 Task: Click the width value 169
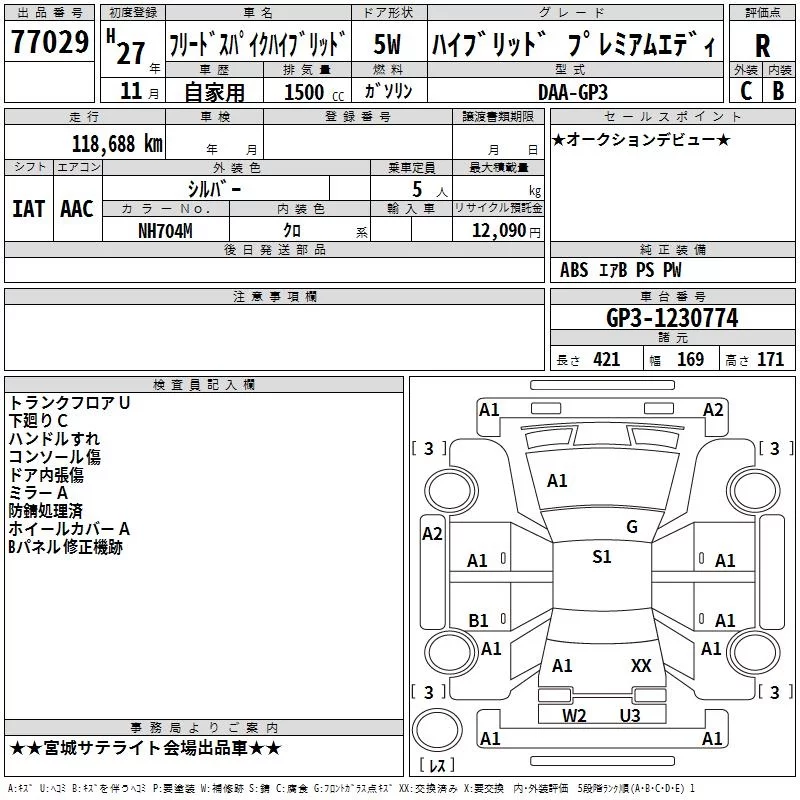pyautogui.click(x=690, y=359)
